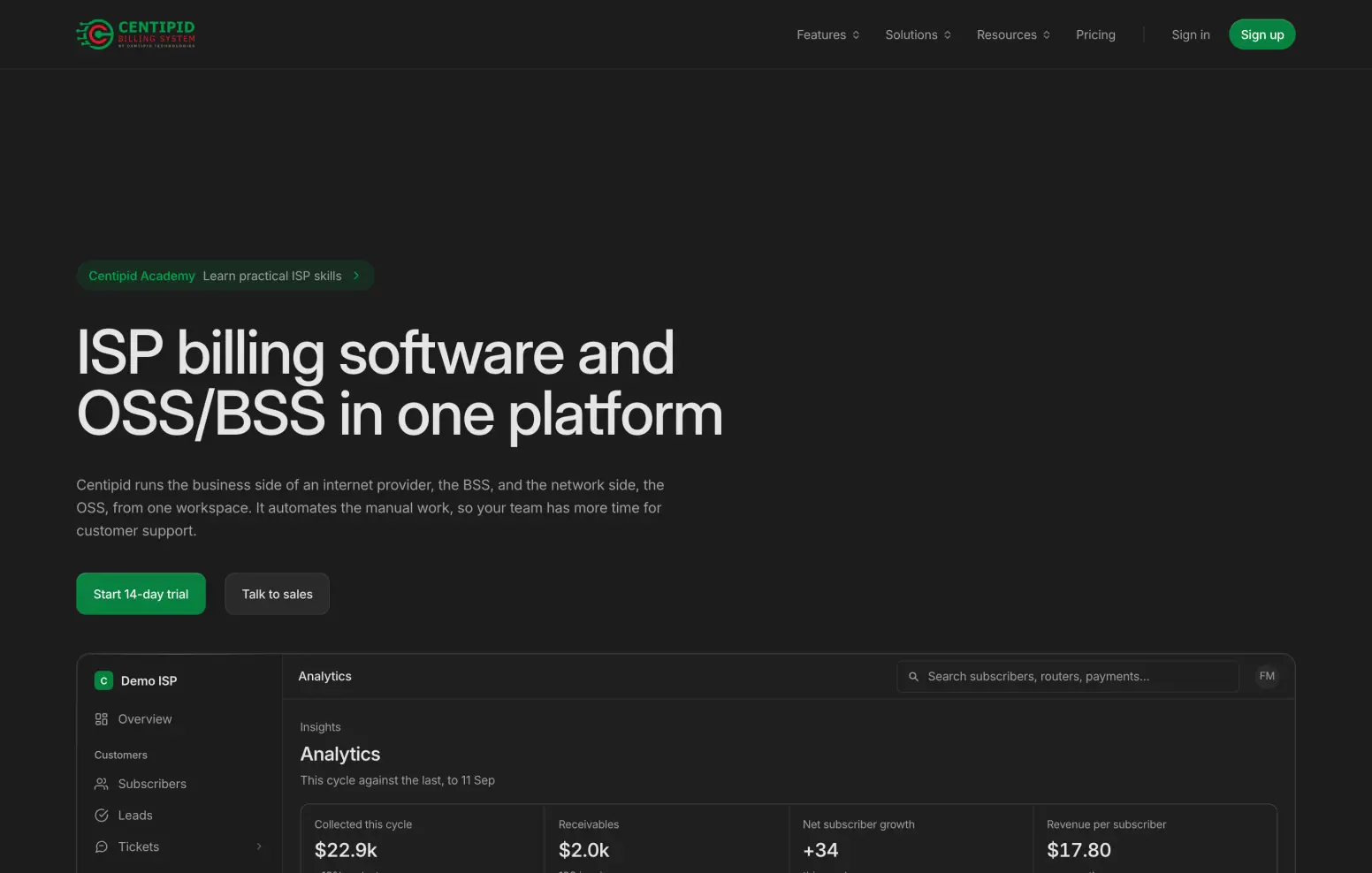Click the arrow on Centipid Academy banner
The height and width of the screenshot is (873, 1372).
point(356,276)
